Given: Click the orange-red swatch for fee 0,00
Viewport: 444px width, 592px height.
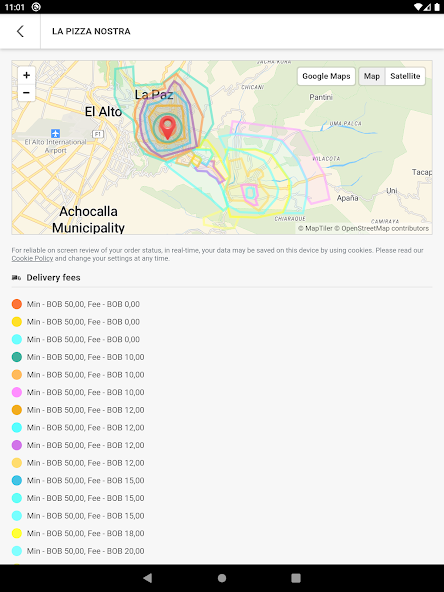Looking at the screenshot, I should 17,304.
